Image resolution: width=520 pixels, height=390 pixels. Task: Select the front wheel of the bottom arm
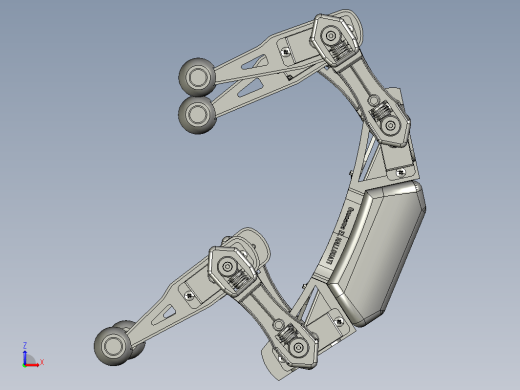coord(112,346)
